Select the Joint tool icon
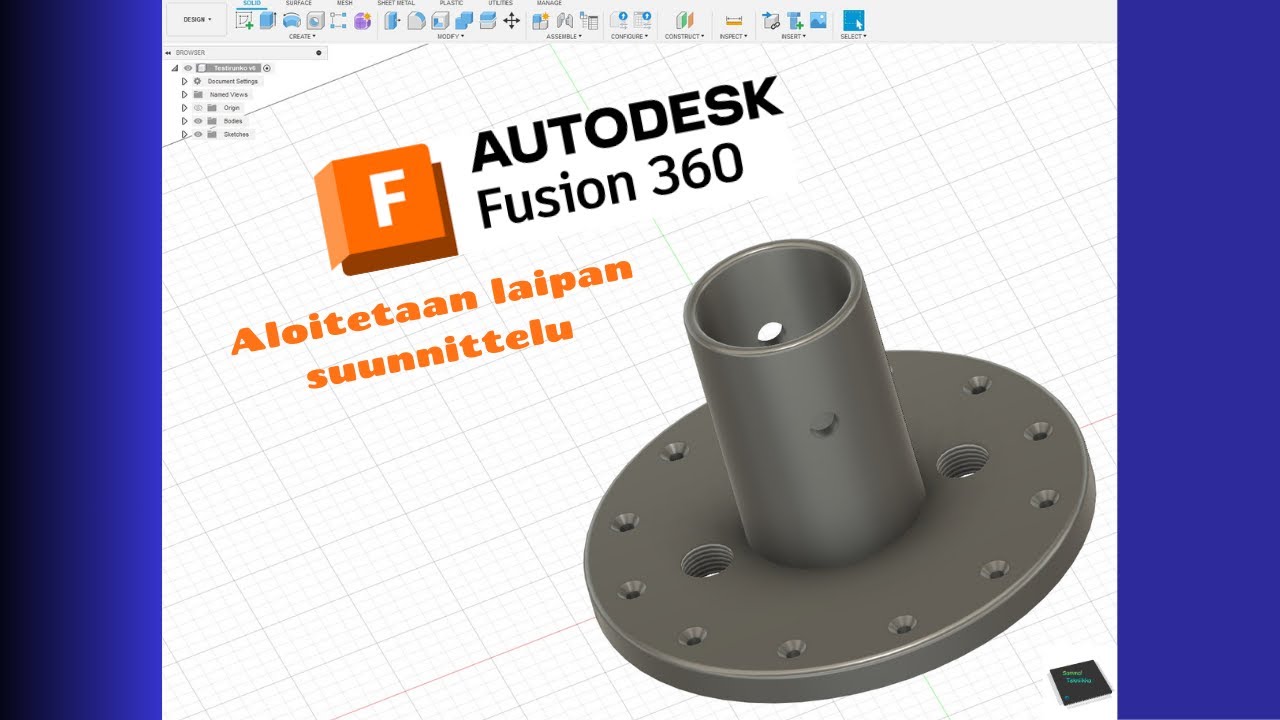 (565, 20)
